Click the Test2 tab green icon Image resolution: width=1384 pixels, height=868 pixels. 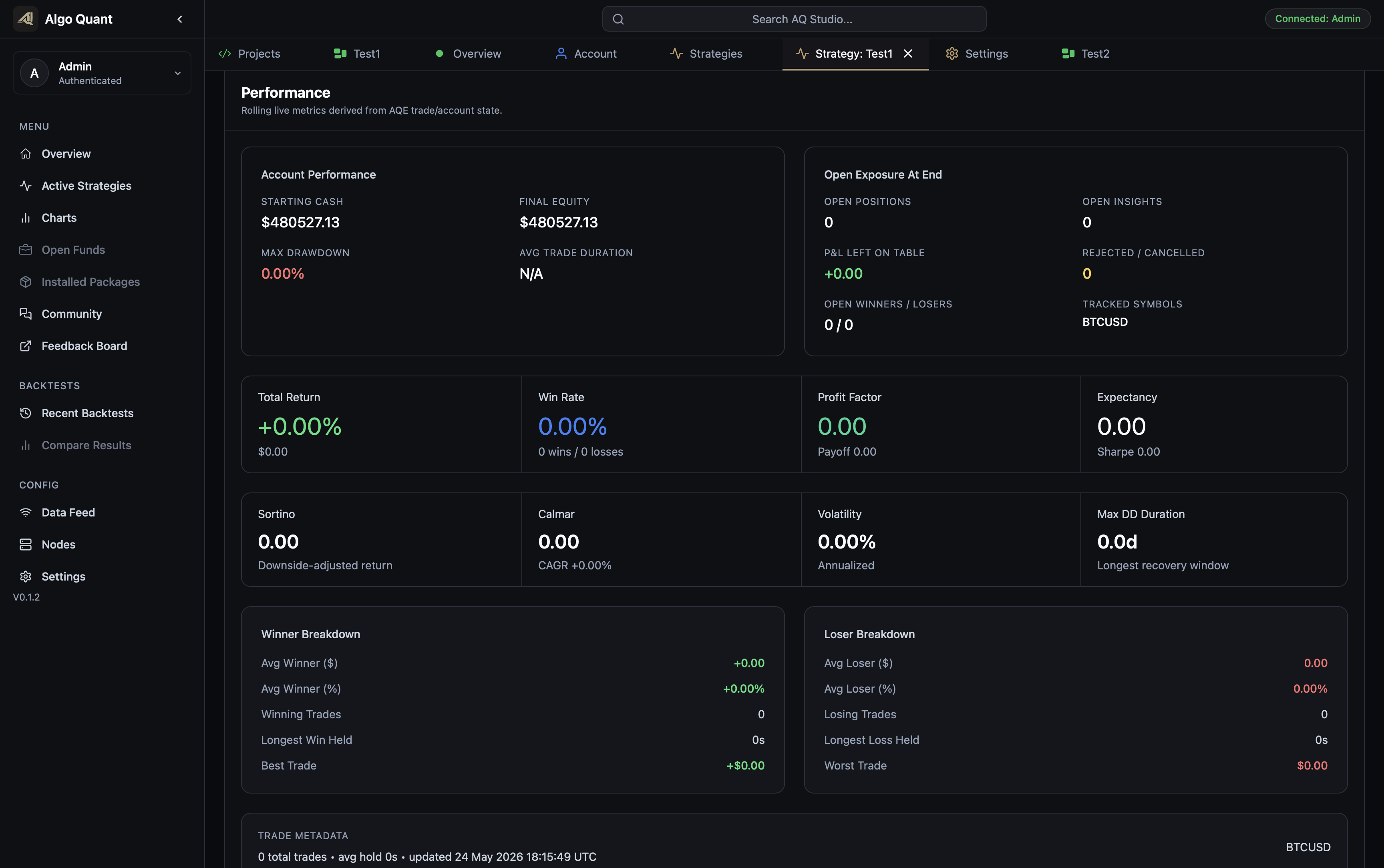(x=1068, y=53)
